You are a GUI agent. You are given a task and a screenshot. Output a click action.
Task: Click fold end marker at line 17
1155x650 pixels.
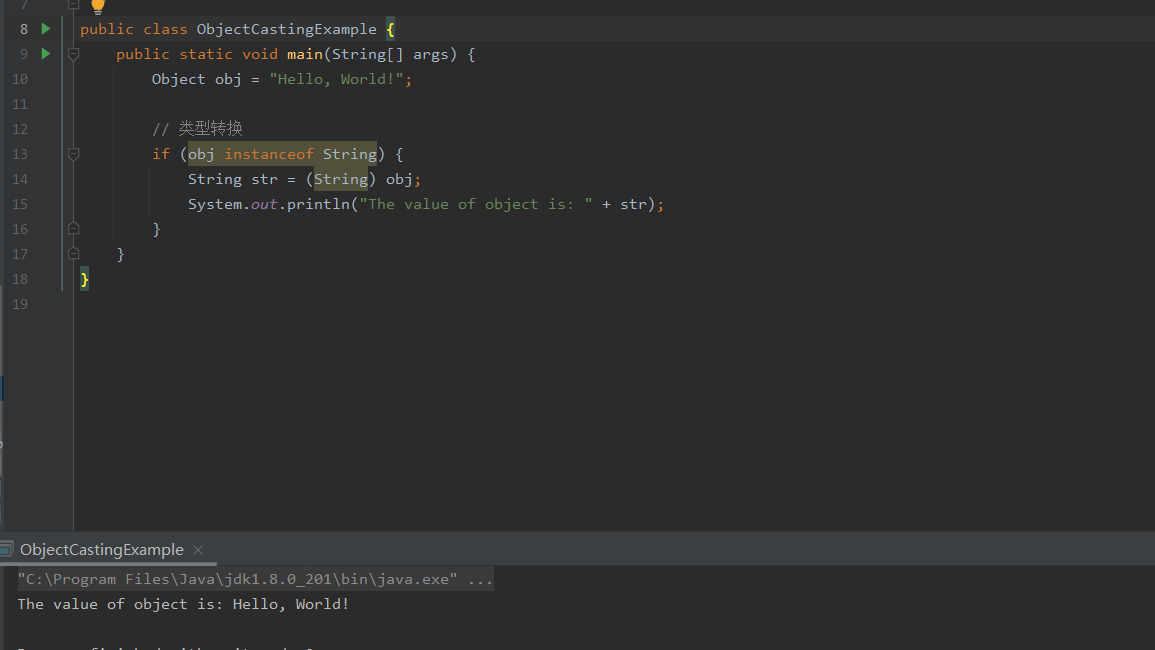[74, 254]
